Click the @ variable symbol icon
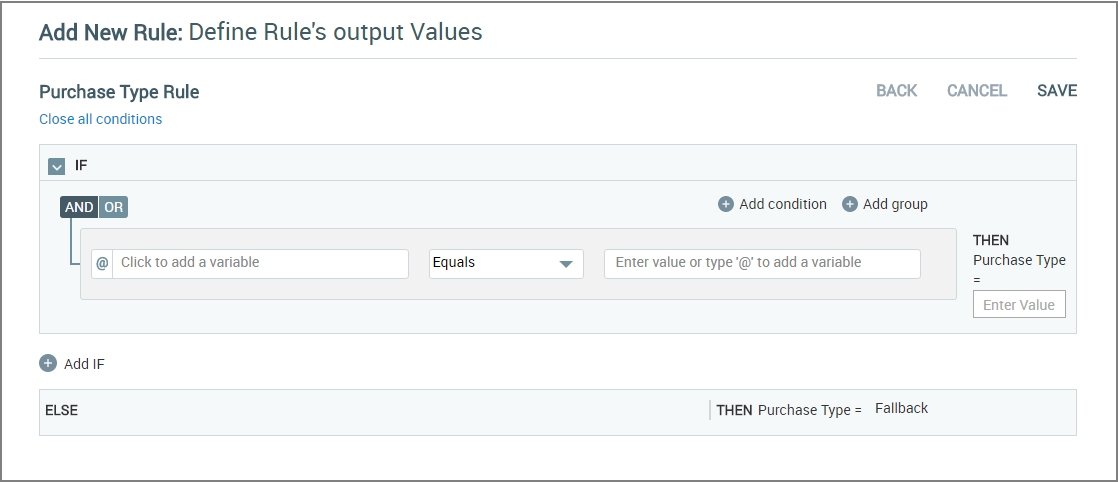This screenshot has height=482, width=1118. tap(102, 262)
